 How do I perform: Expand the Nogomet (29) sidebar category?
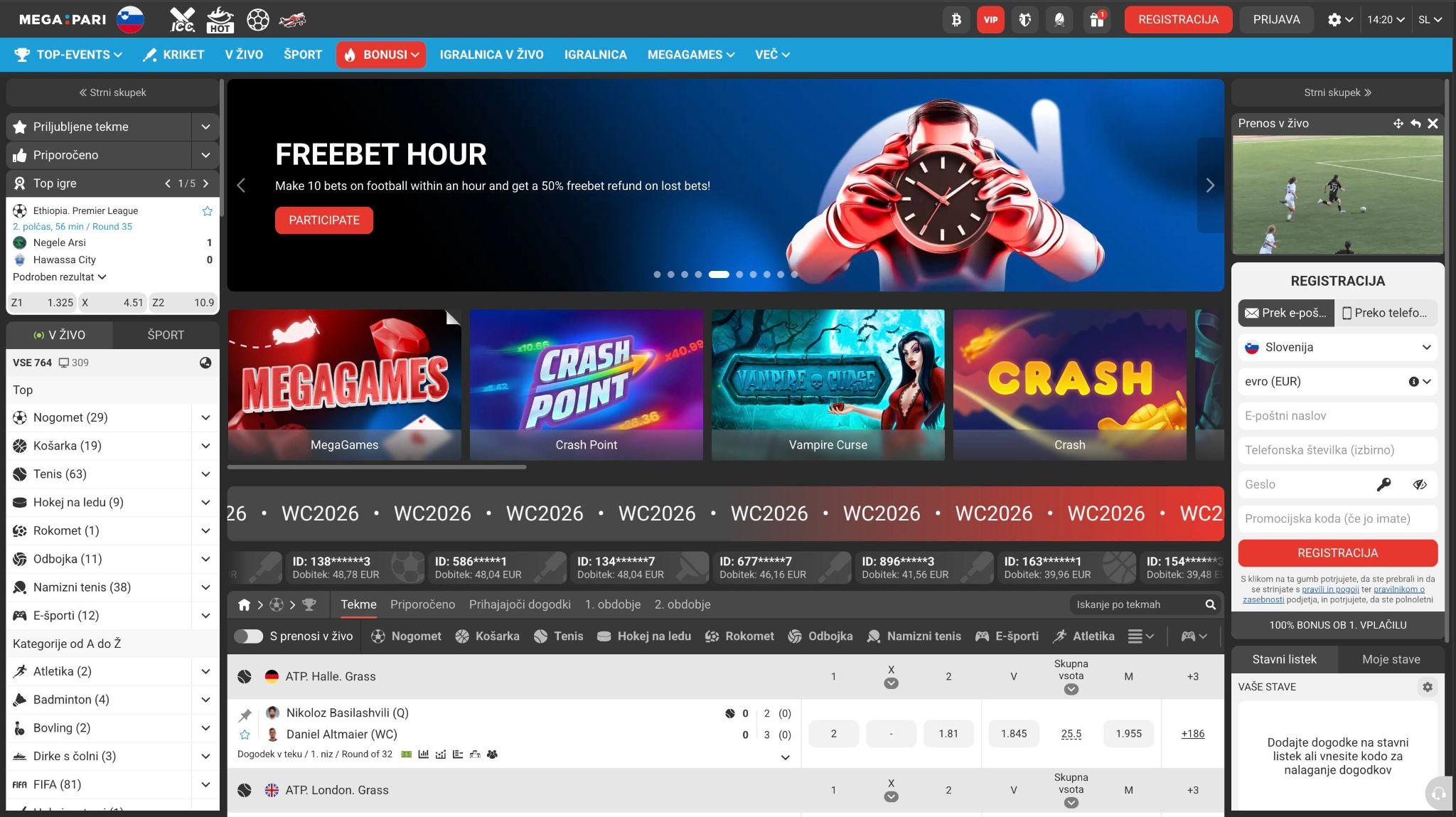205,417
